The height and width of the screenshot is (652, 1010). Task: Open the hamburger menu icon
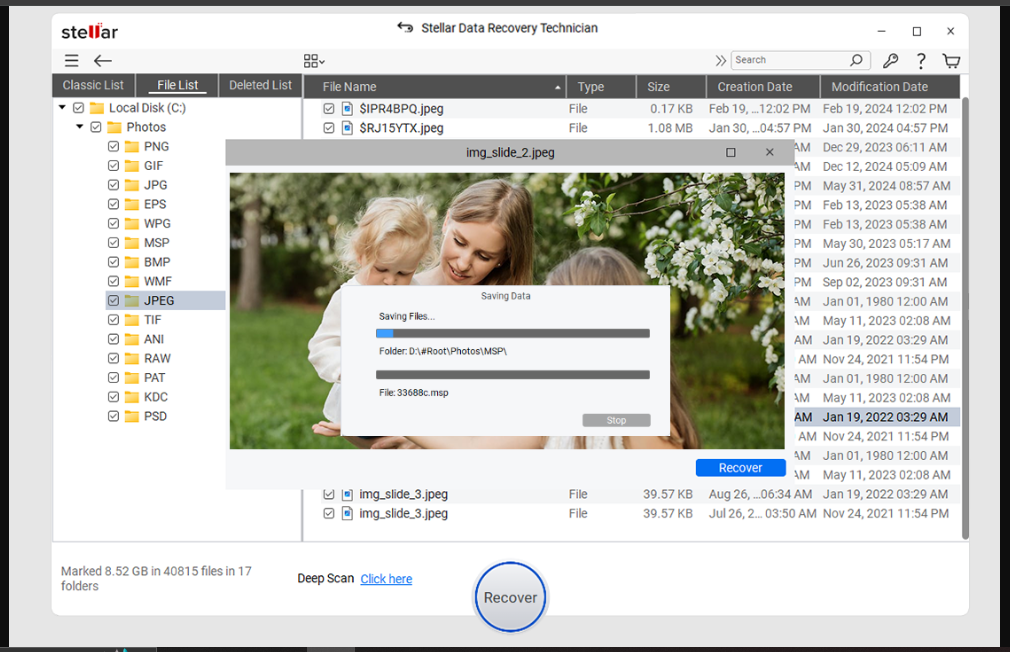click(x=71, y=61)
